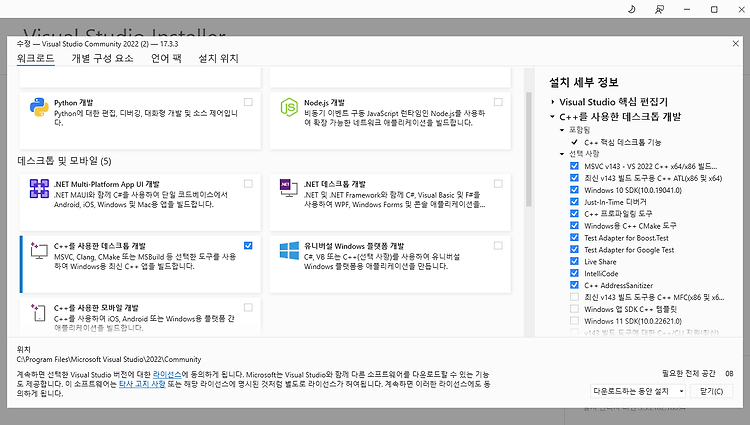Open the third-party notices (타사 고지 사항) link

tap(142, 384)
